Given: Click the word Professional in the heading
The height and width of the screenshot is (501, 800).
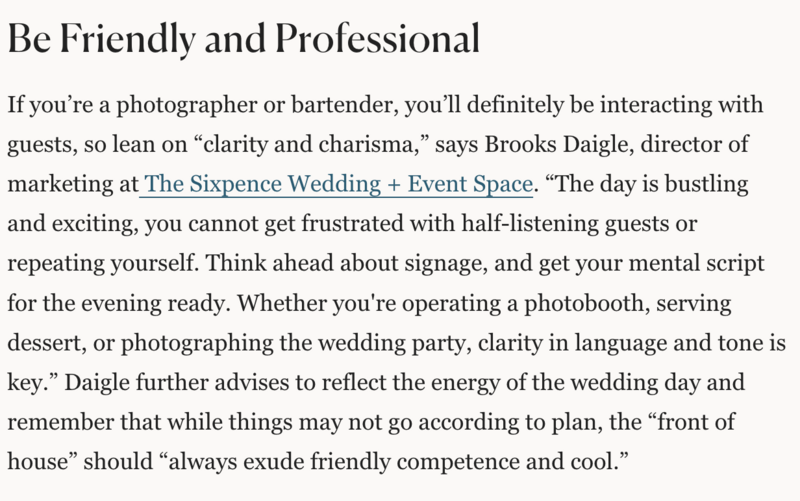Looking at the screenshot, I should [x=378, y=38].
